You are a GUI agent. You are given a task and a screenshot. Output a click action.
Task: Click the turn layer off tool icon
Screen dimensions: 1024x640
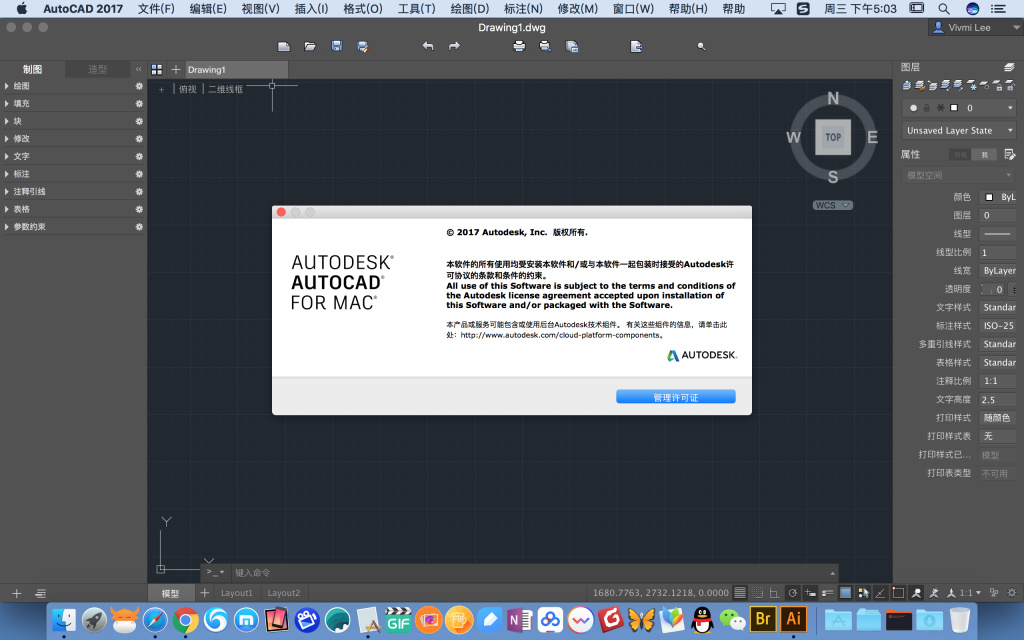click(984, 86)
